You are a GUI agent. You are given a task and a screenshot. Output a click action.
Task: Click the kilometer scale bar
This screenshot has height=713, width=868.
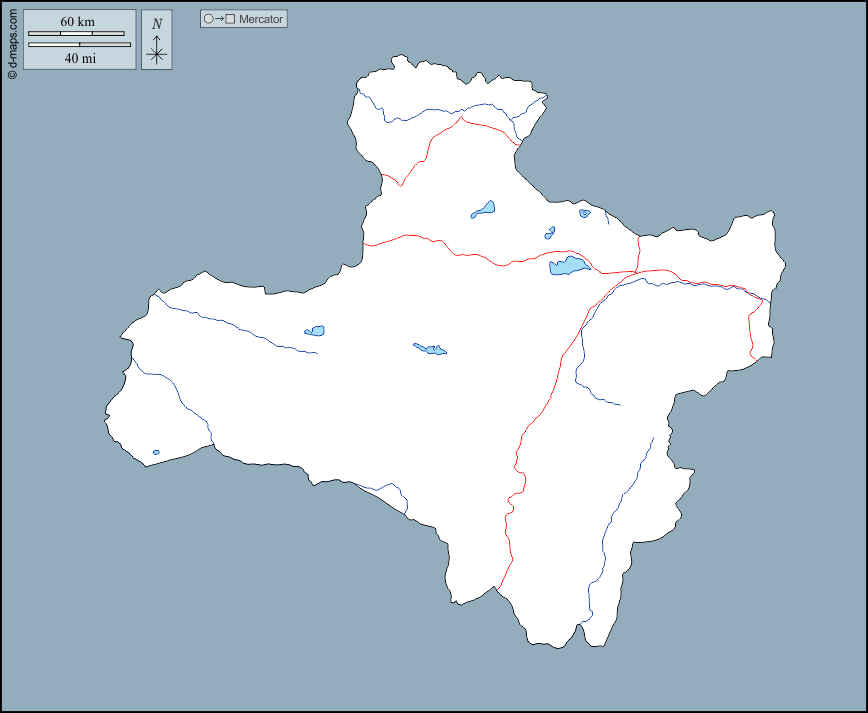pyautogui.click(x=76, y=33)
